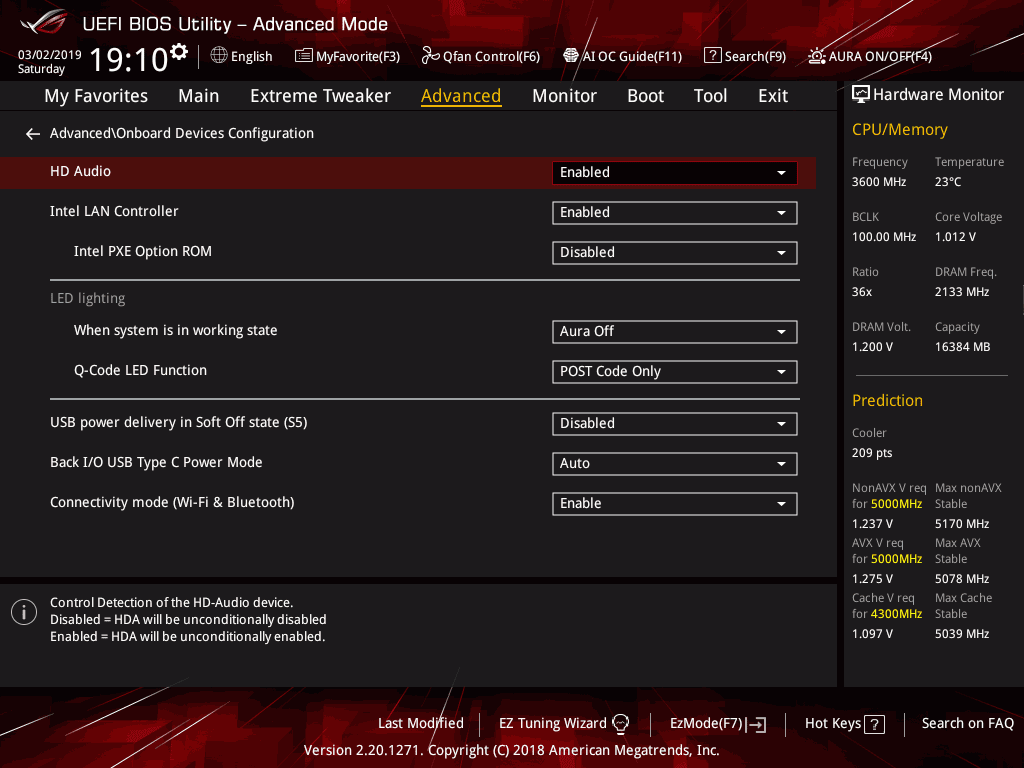The height and width of the screenshot is (768, 1024).
Task: Click the Hot Keys question mark icon
Action: (x=874, y=724)
